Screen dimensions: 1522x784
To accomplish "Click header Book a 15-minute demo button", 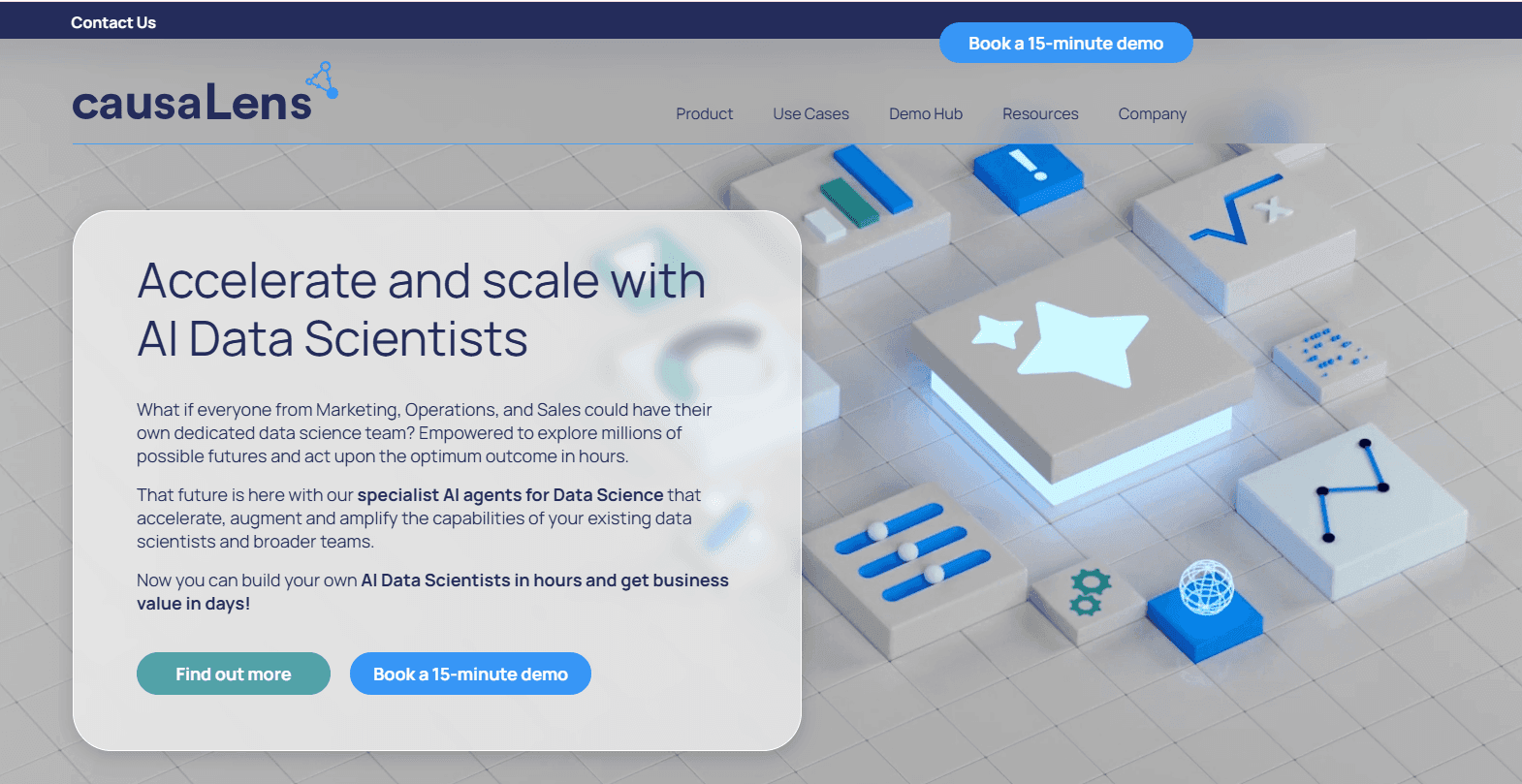I will coord(1065,43).
